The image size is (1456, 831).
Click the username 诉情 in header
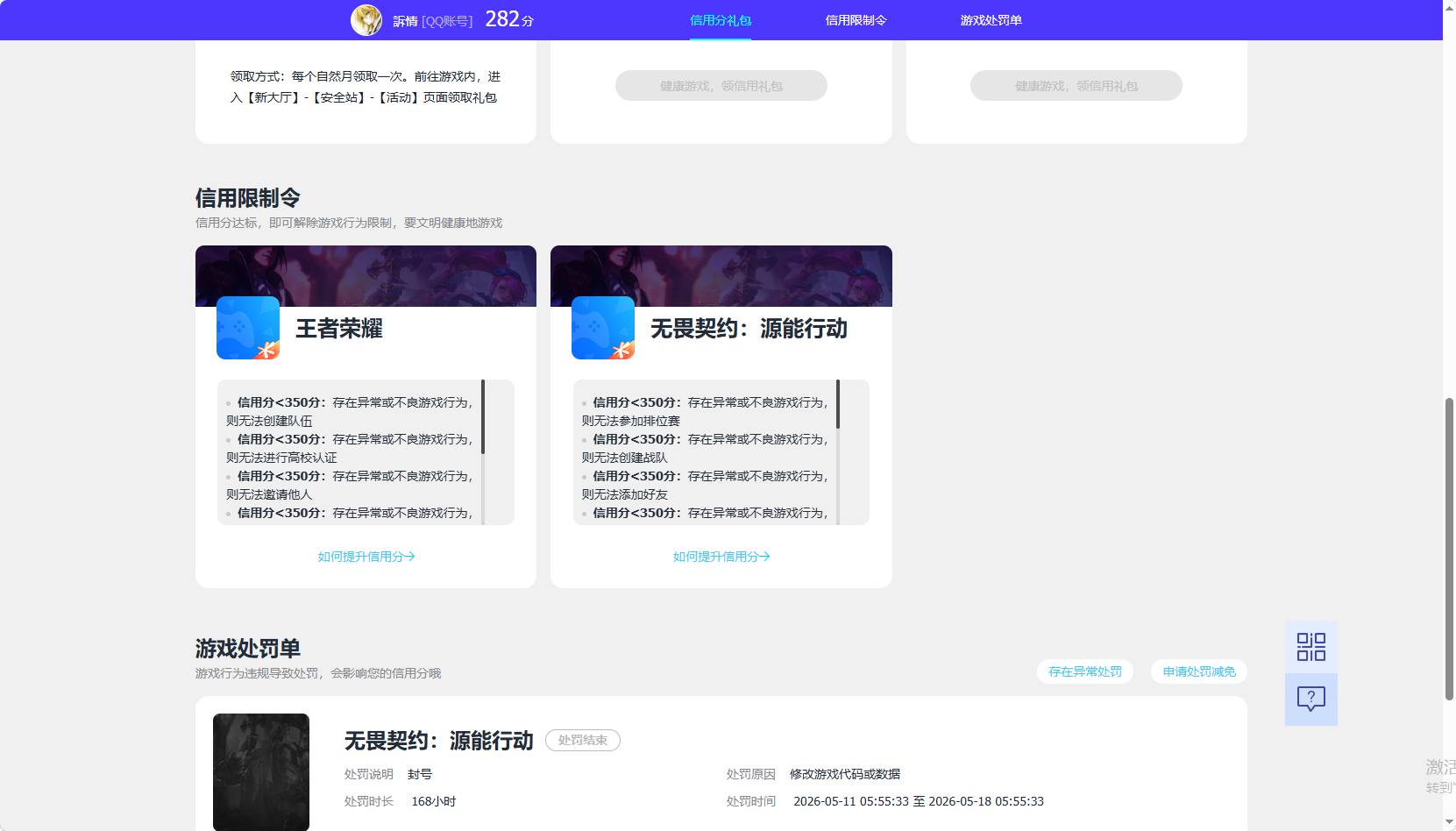[405, 21]
